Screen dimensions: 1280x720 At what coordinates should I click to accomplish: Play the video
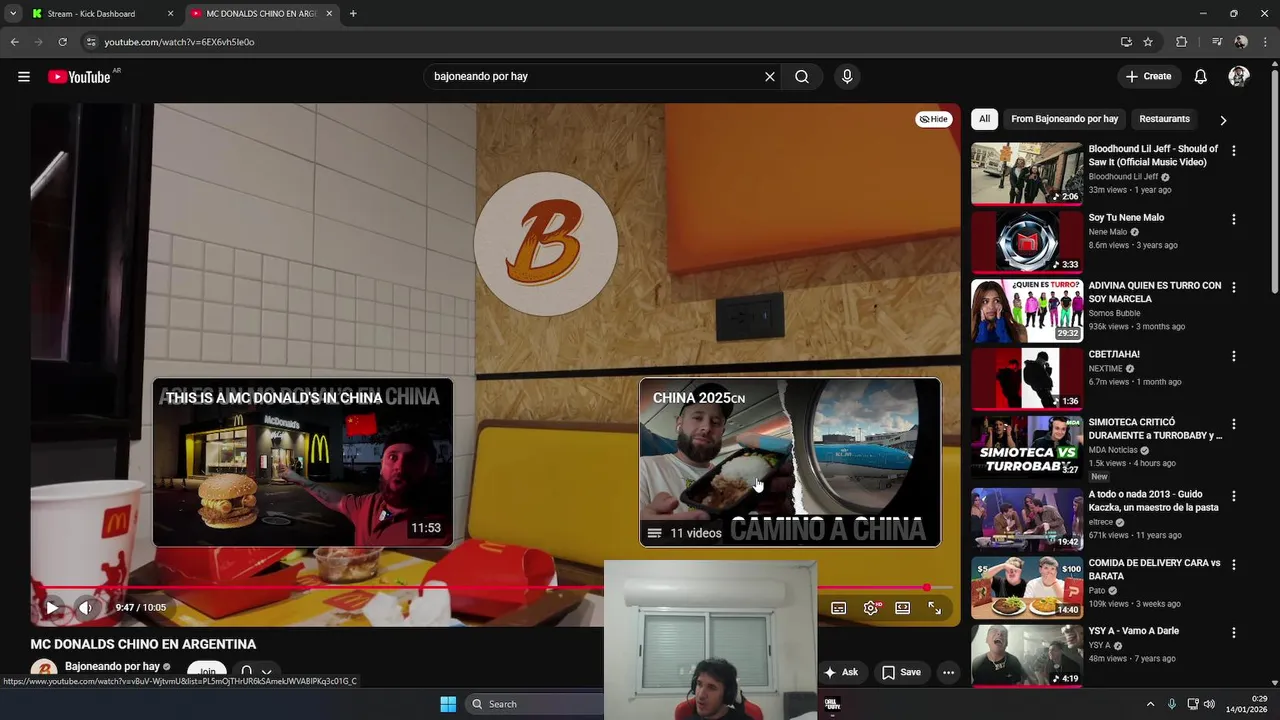pos(52,607)
